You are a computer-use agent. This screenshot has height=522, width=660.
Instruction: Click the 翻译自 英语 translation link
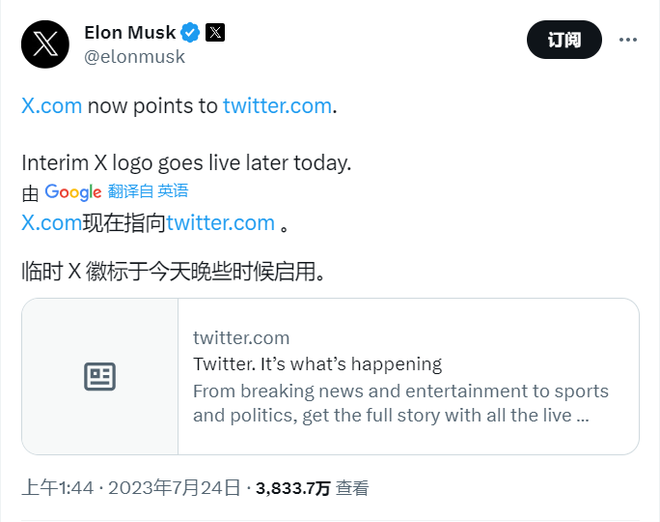(x=149, y=191)
